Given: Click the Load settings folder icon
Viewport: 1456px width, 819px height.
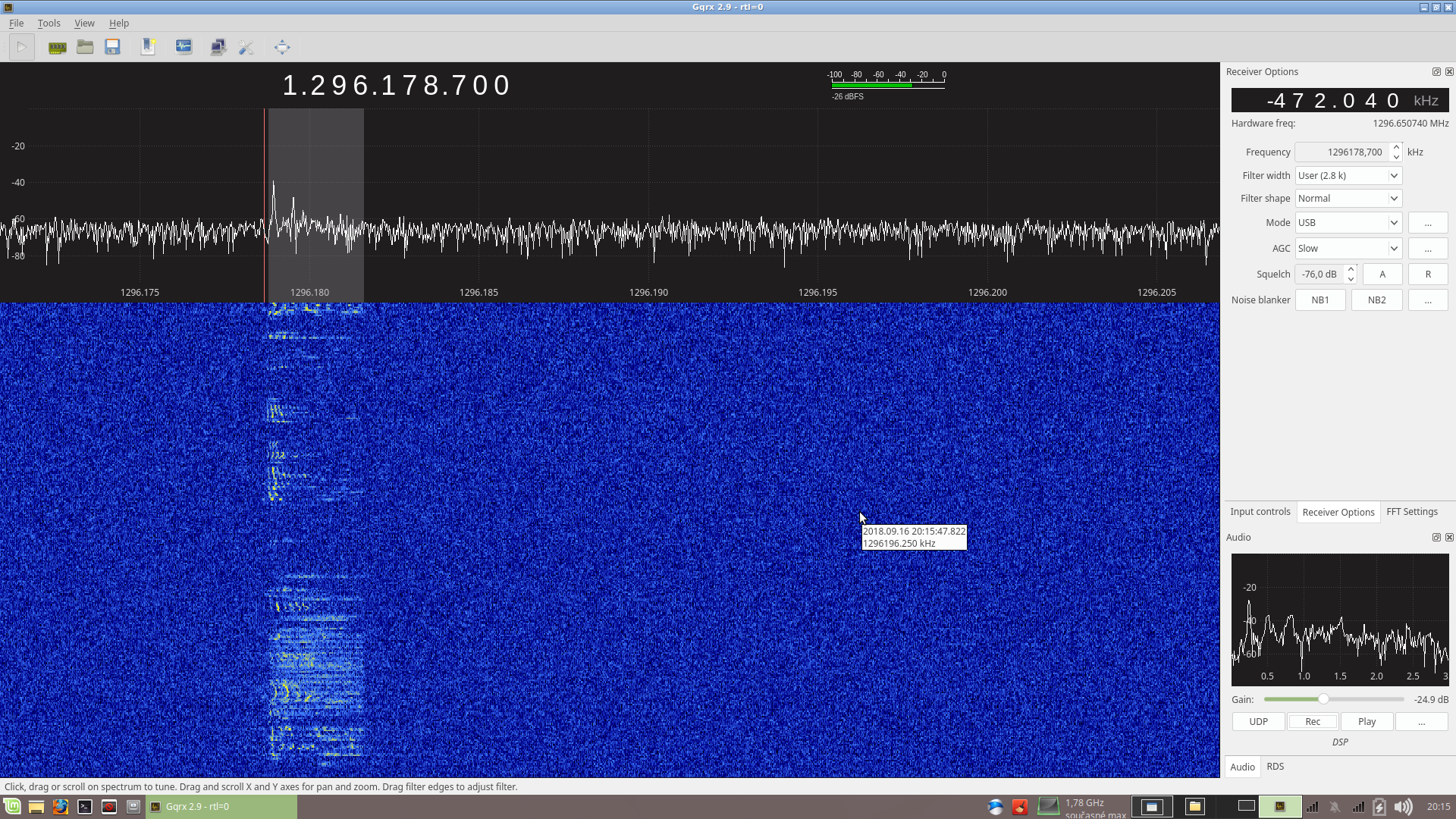Looking at the screenshot, I should [85, 47].
